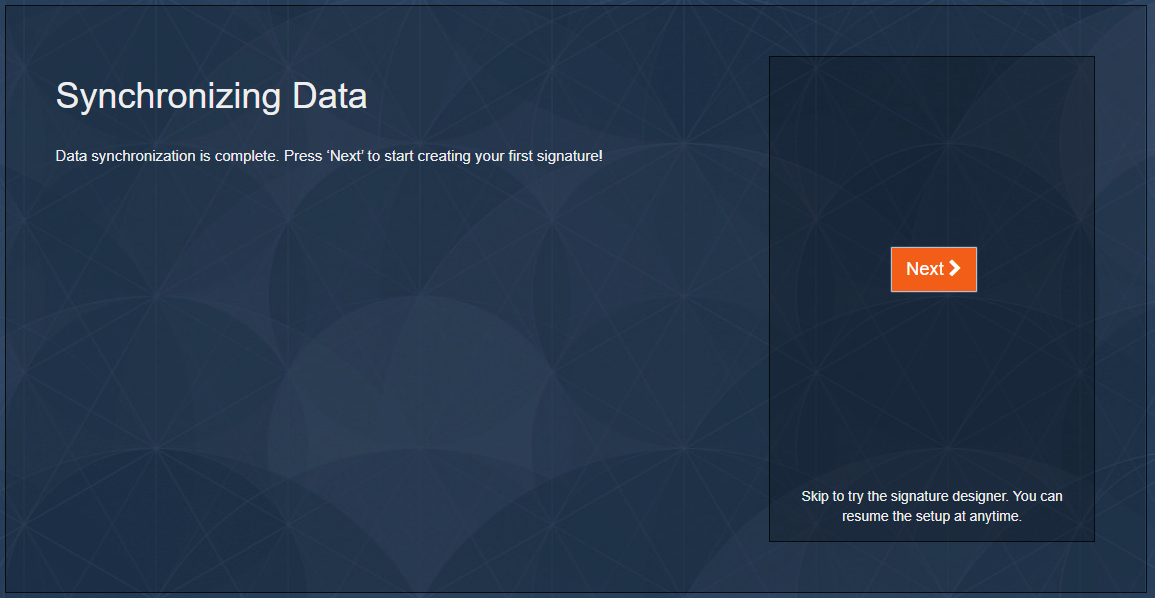Click the quoted 'Next' in the message
This screenshot has height=598, width=1155.
pyautogui.click(x=345, y=156)
